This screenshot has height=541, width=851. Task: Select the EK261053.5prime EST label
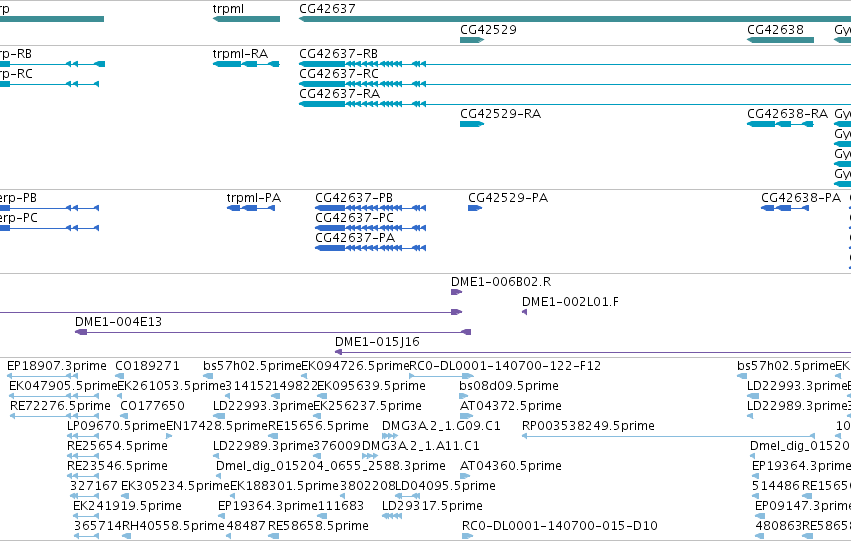171,386
